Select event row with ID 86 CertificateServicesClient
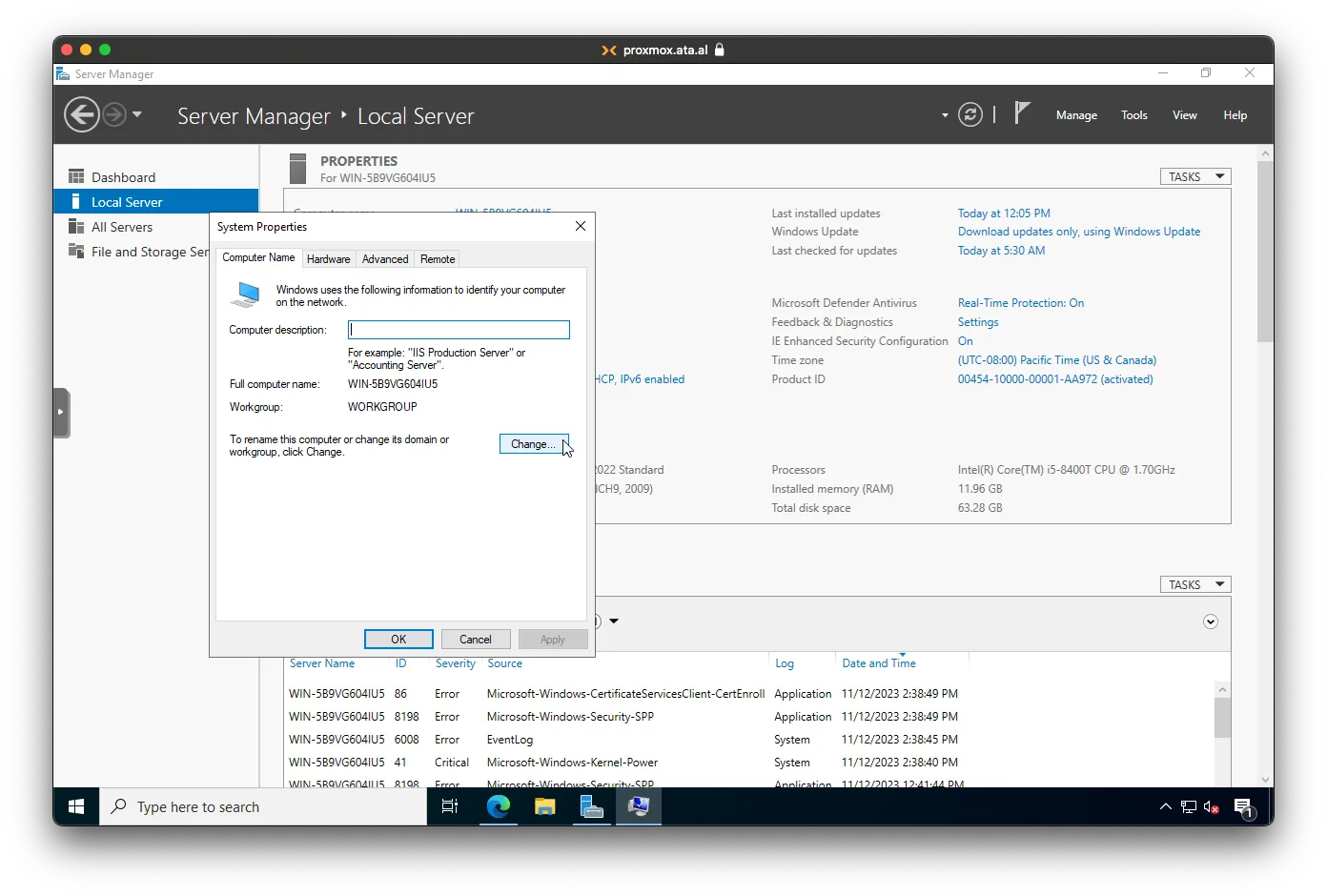Screen dimensions: 1327x896 749,694
